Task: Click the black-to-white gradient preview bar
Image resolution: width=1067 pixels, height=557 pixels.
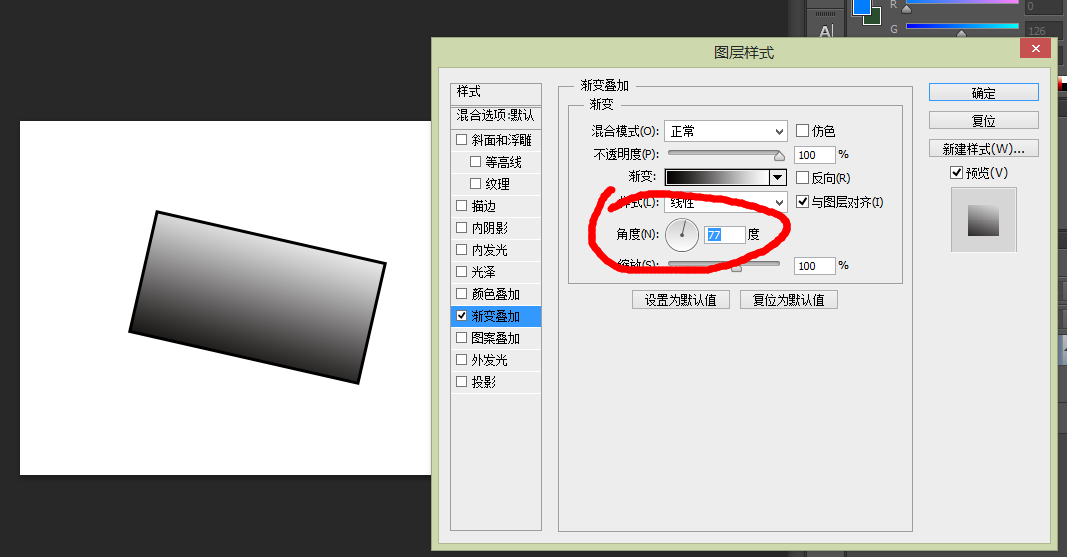Action: (717, 178)
